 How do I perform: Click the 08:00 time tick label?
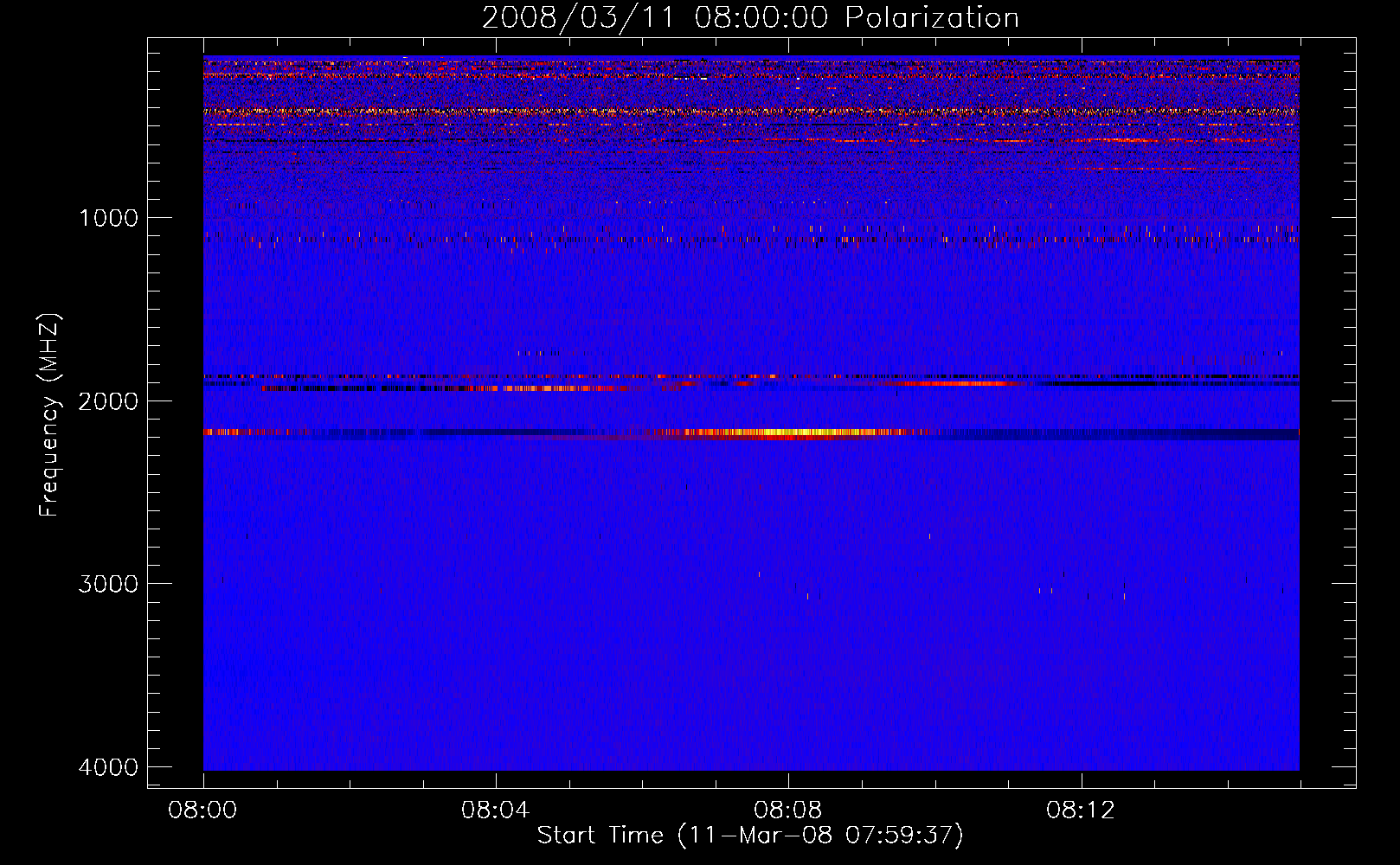point(203,811)
